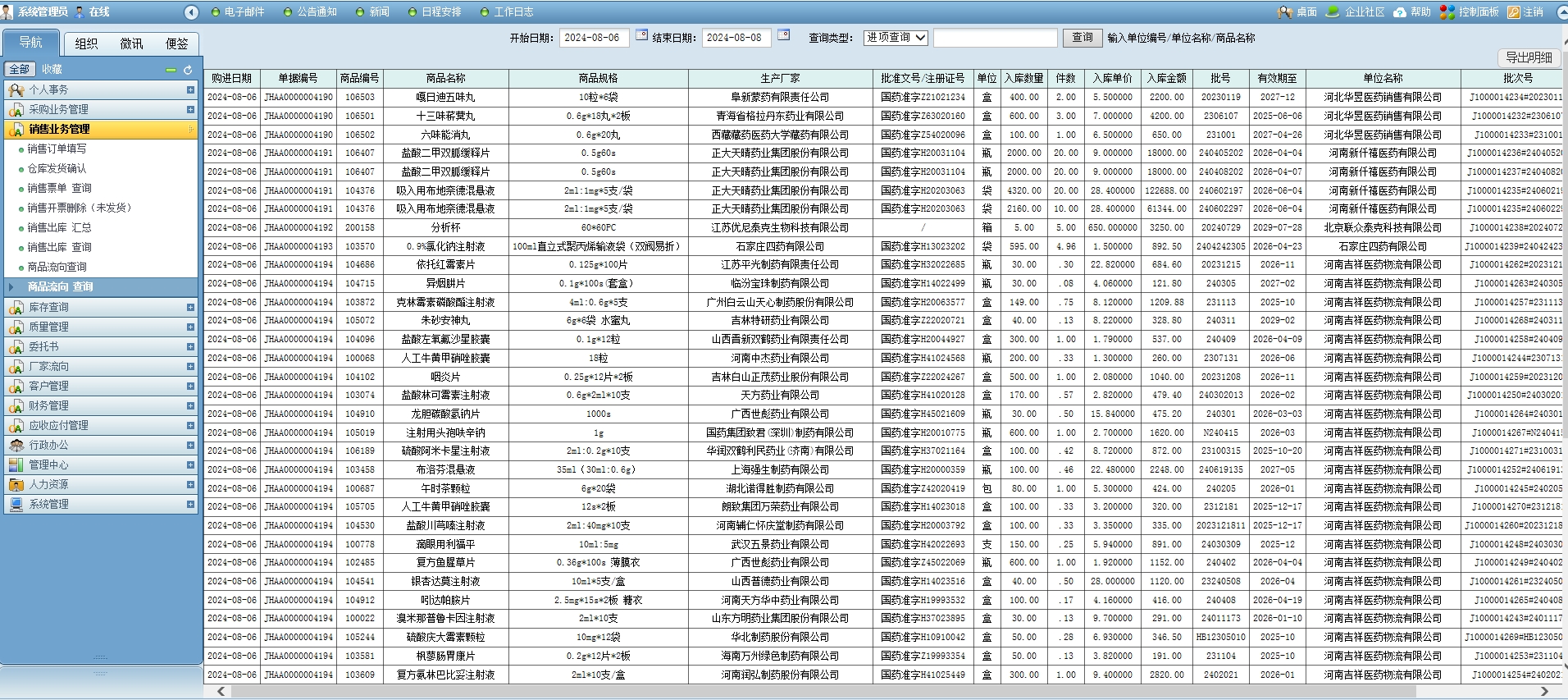Click the 注销 logout key icon

click(1514, 11)
